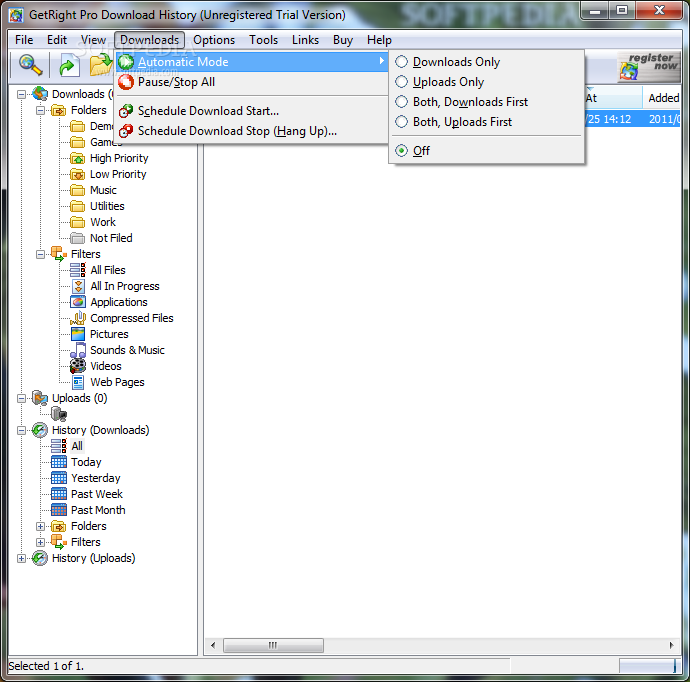
Task: Click the Low Priority folder icon
Action: [x=77, y=174]
